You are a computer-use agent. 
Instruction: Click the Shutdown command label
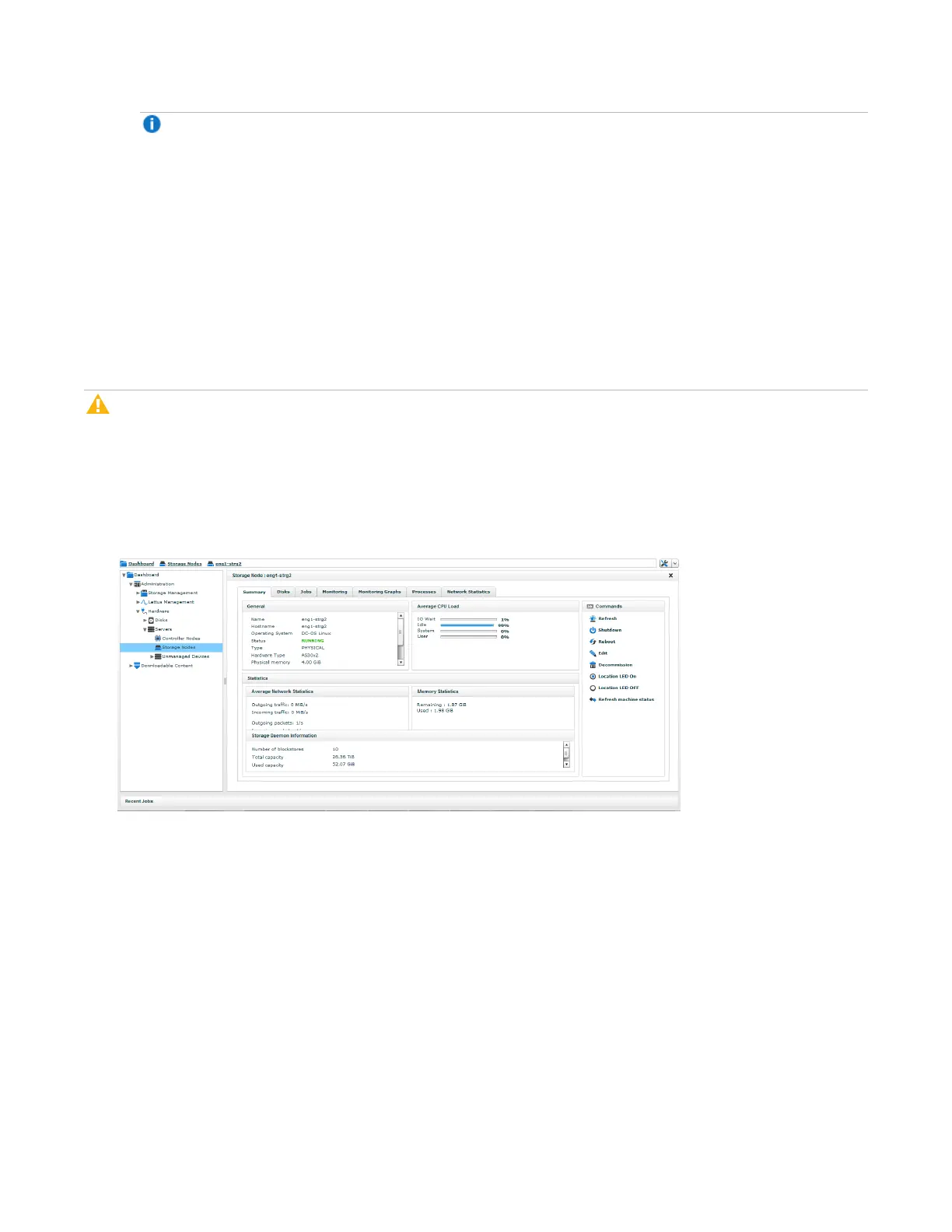(x=610, y=631)
